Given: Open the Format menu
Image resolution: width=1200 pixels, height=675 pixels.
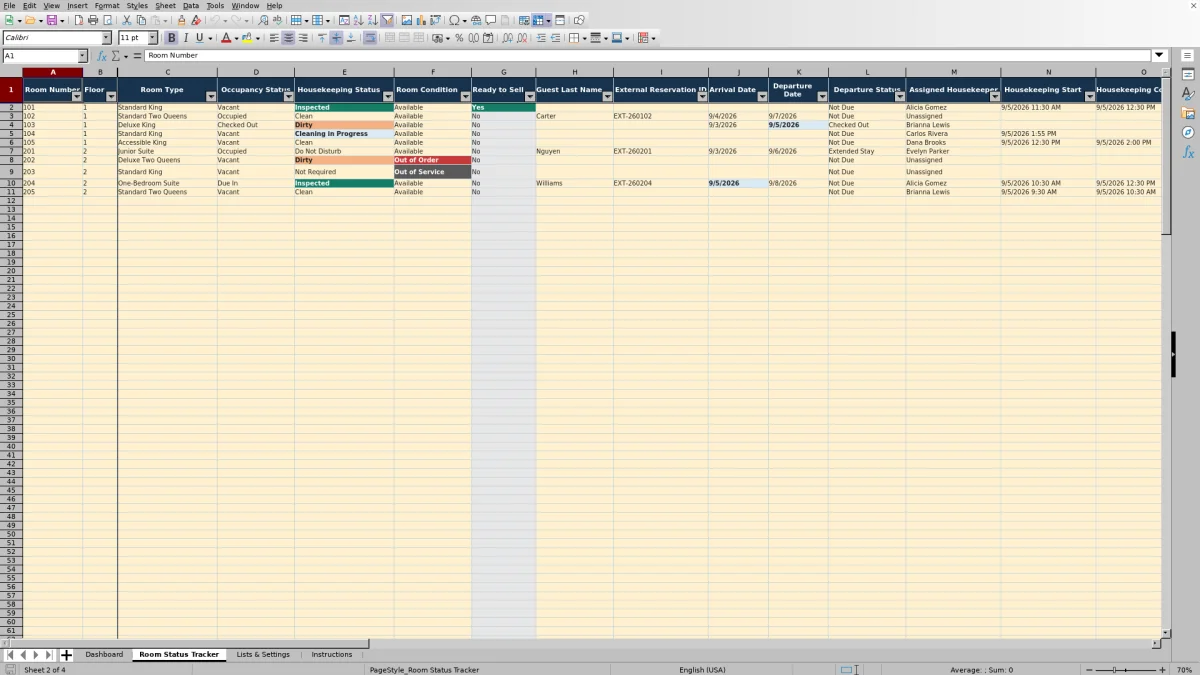Looking at the screenshot, I should click(107, 5).
